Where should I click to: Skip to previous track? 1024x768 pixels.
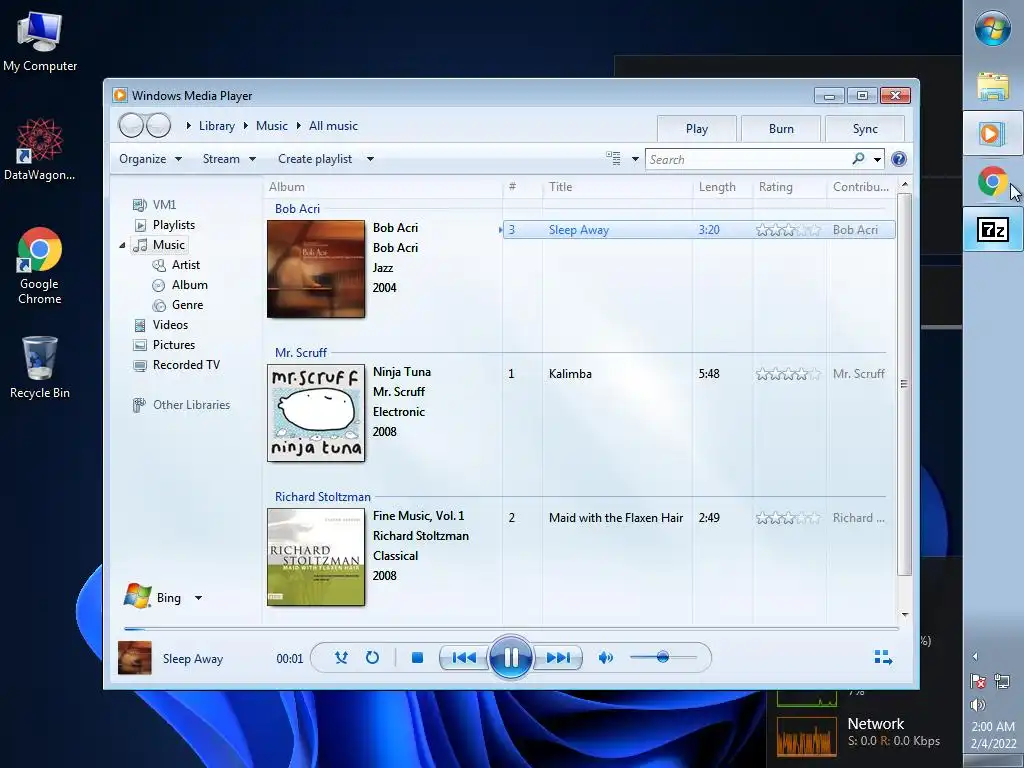(x=464, y=658)
